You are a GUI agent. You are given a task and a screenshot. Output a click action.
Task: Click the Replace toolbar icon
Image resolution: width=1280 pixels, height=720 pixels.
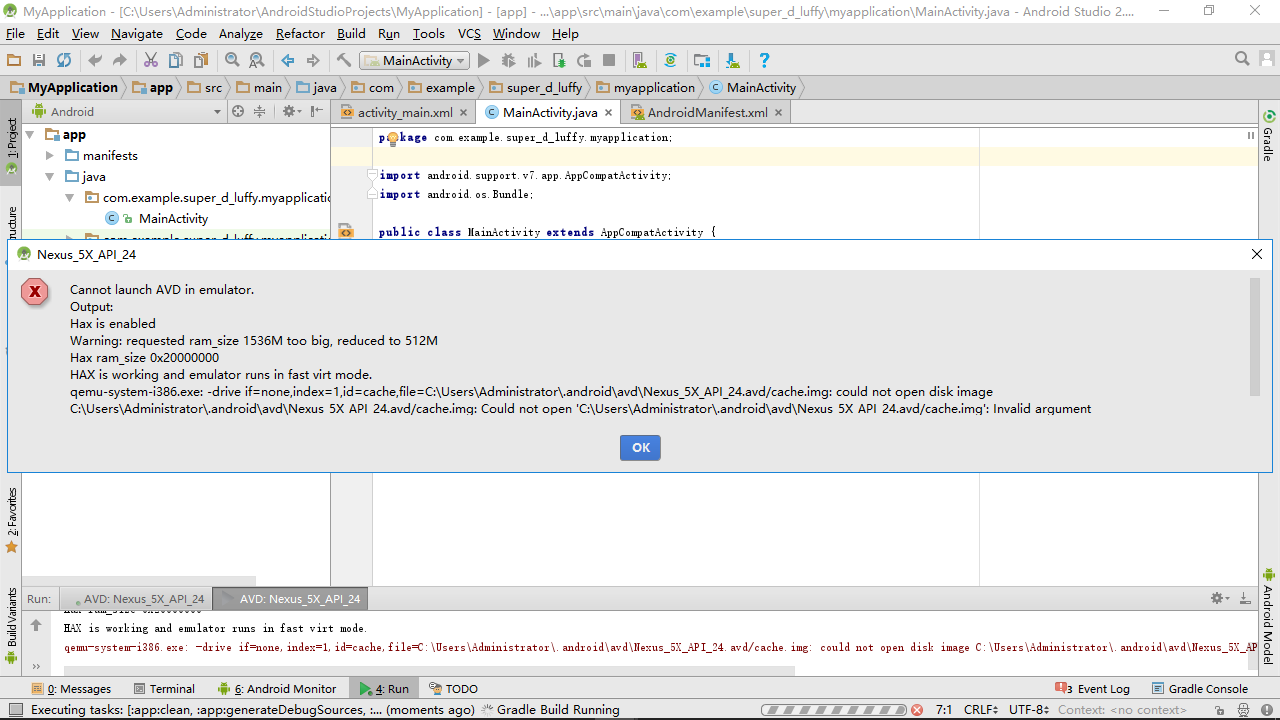point(257,61)
